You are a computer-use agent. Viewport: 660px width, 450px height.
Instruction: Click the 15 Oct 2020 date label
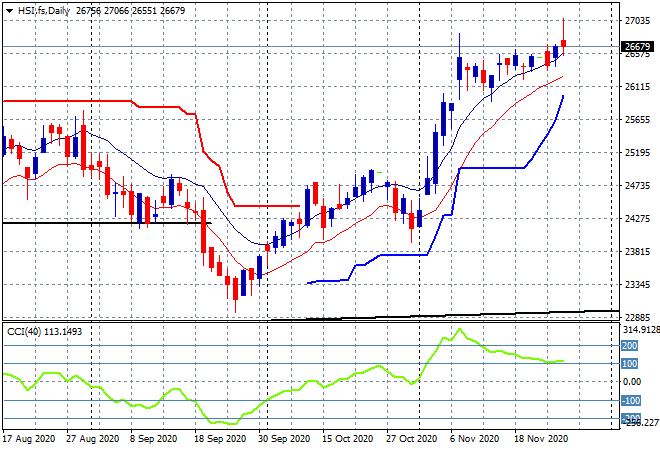(x=347, y=439)
